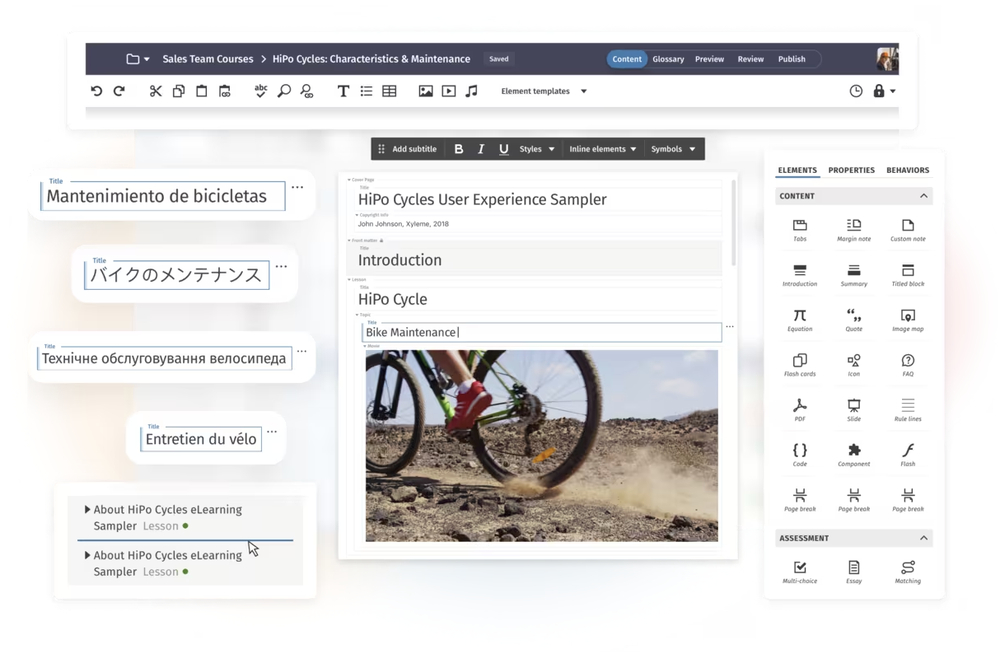Open the Glossary tab
Screen dimensions: 1000x654
click(x=668, y=59)
